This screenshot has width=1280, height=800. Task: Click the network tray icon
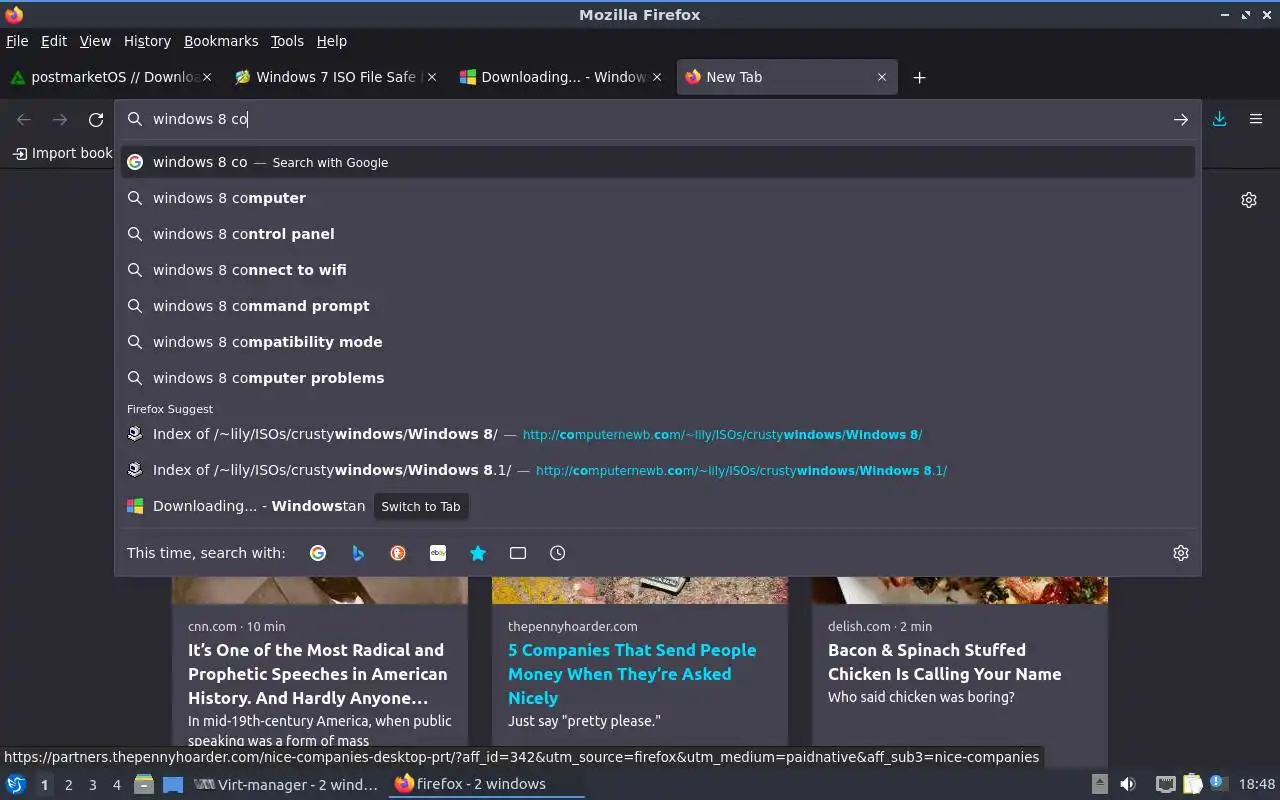pos(1165,784)
